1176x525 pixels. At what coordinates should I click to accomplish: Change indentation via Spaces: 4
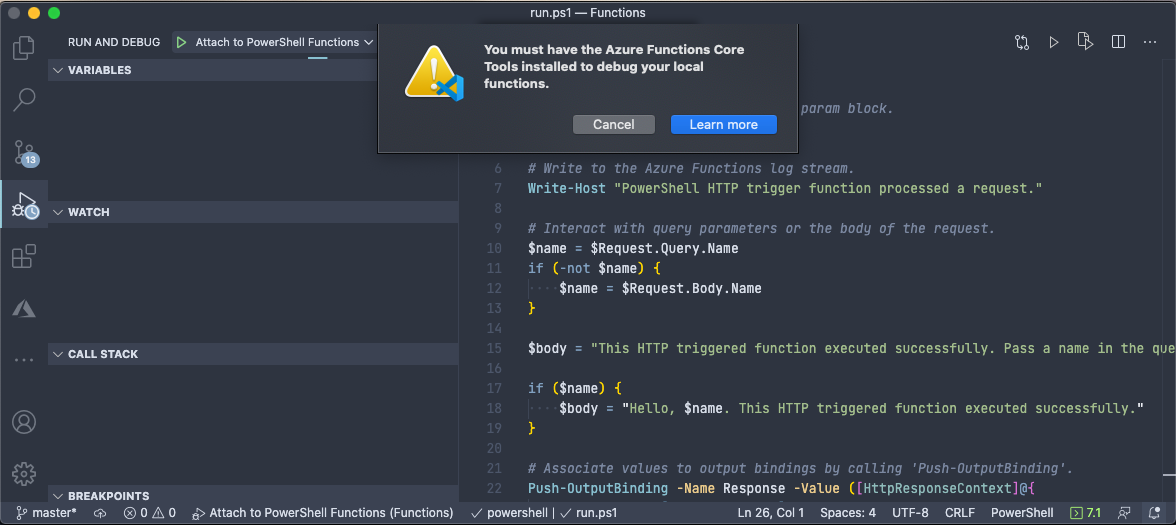point(848,513)
